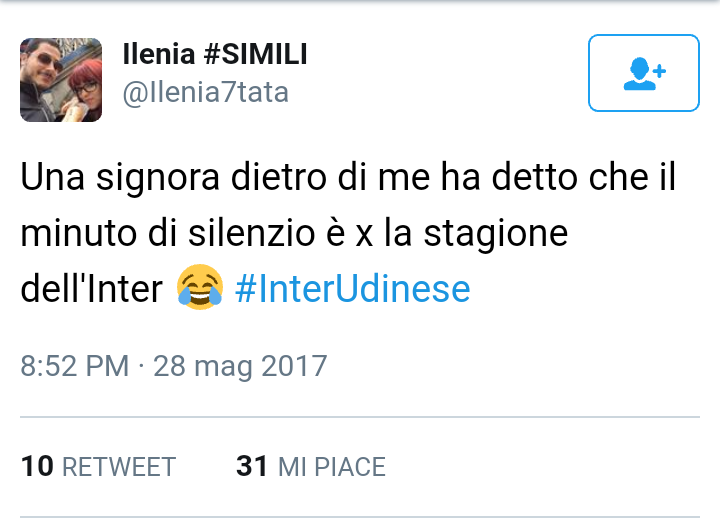Click the display name Ilenia #SIMILI
720x520 pixels.
(214, 56)
